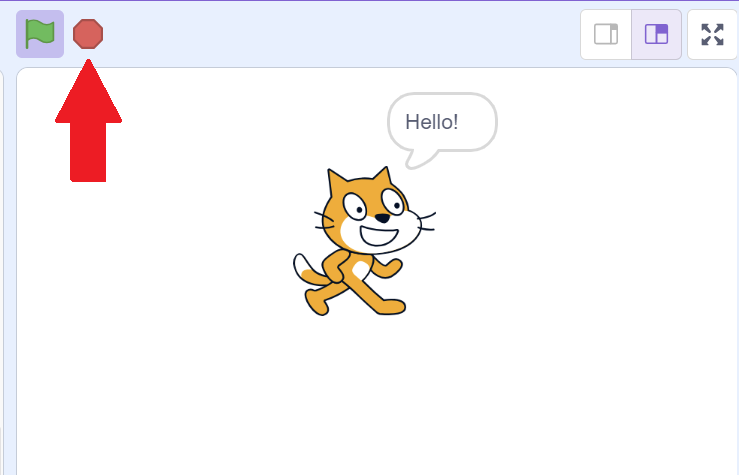Screen dimensions: 739x475
Task: Switch to small stage layout
Action: point(606,34)
